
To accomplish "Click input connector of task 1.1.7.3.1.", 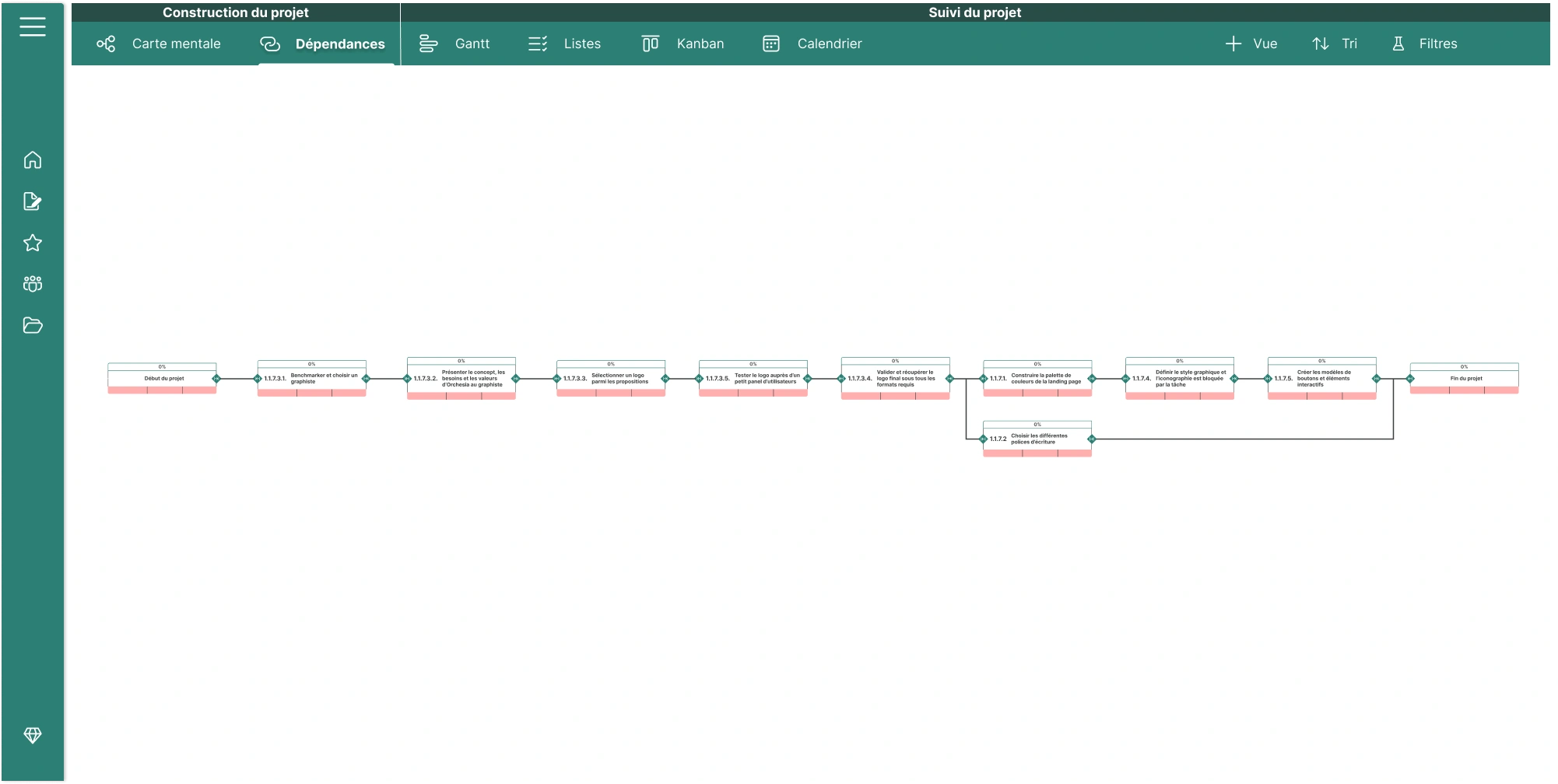I will 258,379.
